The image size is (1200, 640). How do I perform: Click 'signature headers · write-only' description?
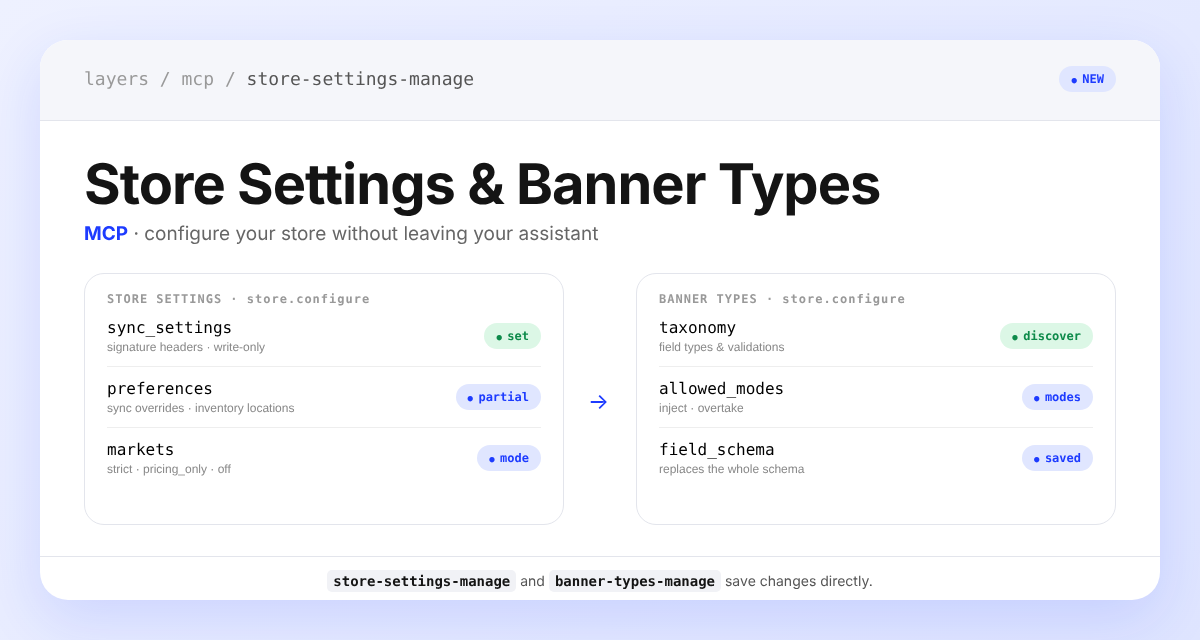[x=186, y=347]
